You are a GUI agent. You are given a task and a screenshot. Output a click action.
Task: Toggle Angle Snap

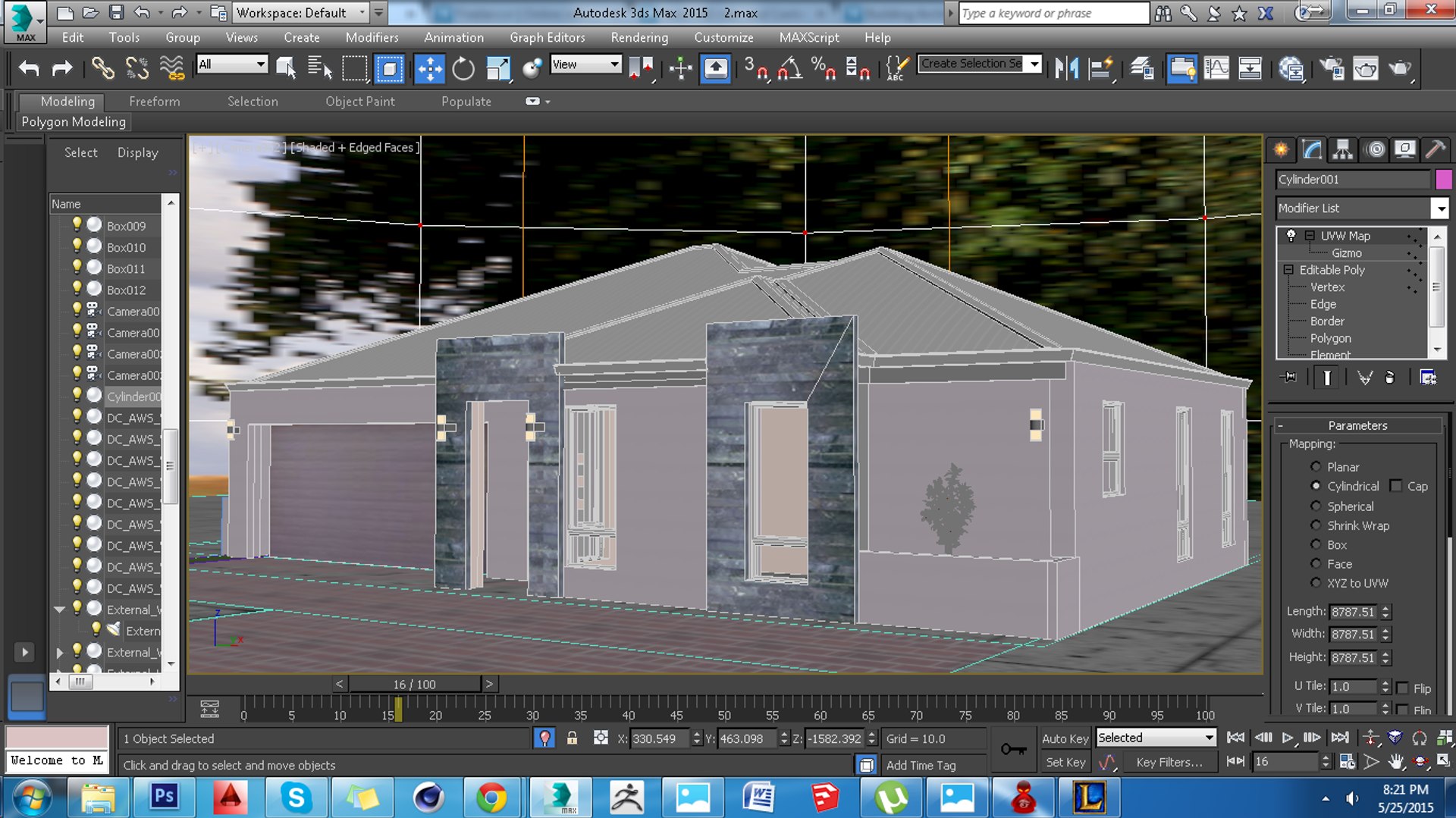tap(790, 69)
